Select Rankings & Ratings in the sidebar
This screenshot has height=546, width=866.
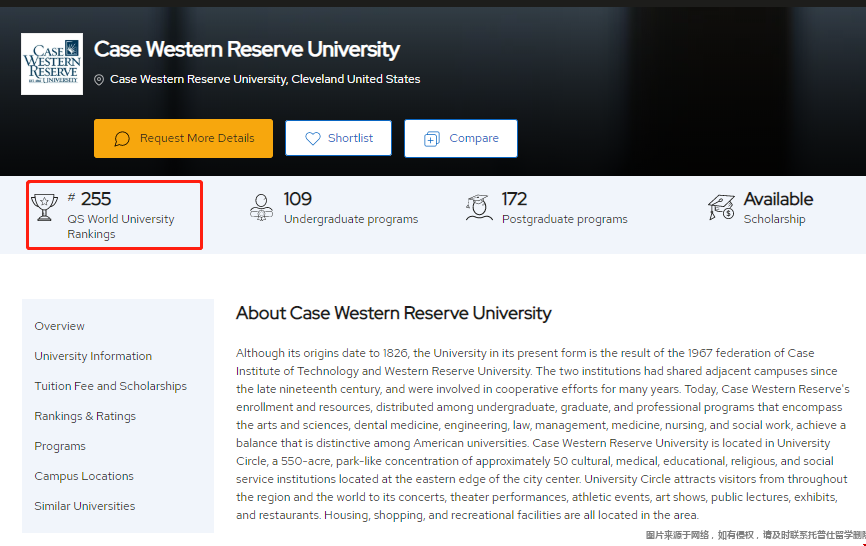(x=85, y=416)
